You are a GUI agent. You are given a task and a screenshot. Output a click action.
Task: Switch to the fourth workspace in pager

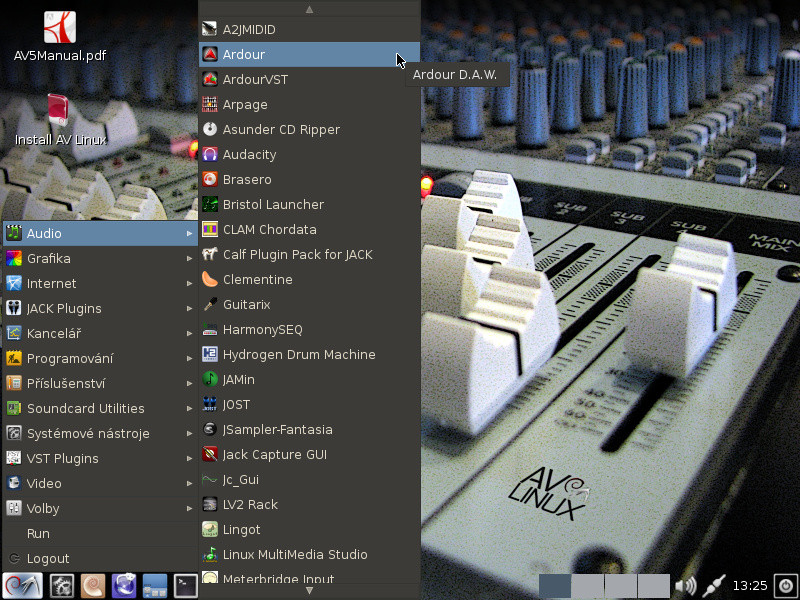[x=654, y=585]
